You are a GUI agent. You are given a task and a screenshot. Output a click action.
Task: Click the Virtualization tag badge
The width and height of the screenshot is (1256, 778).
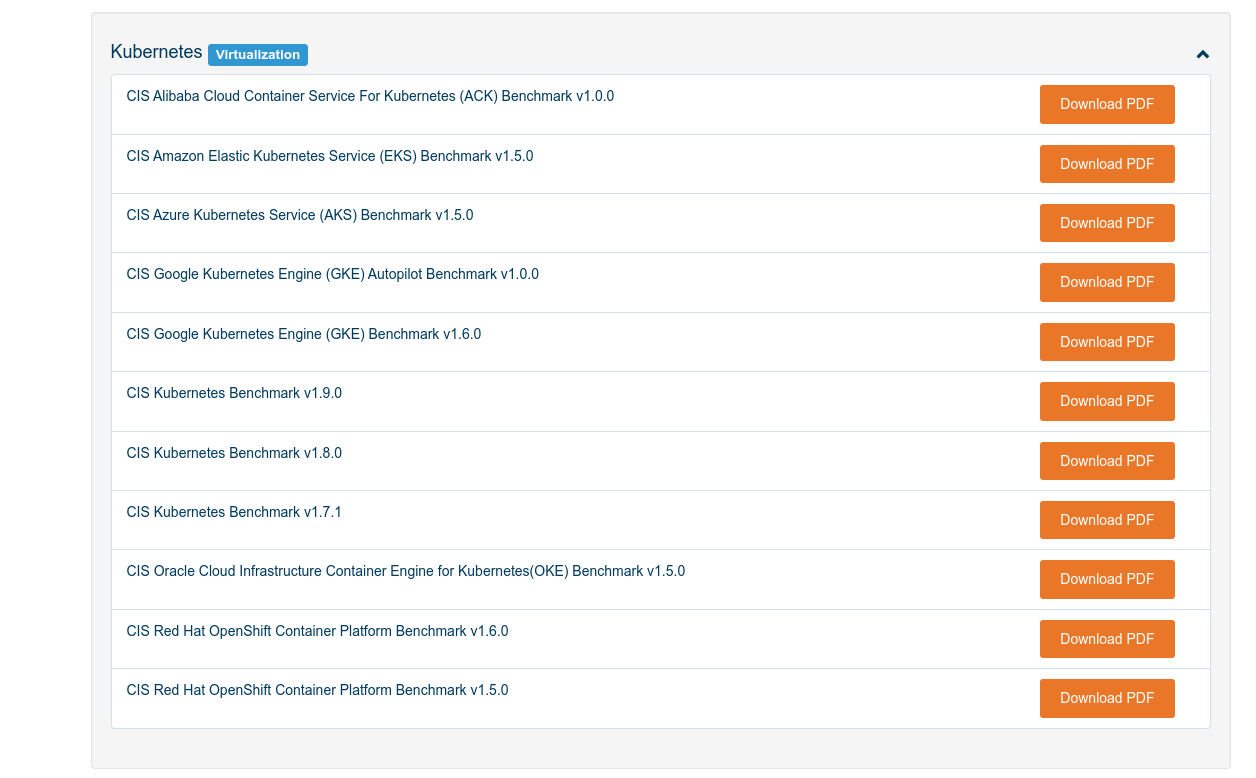(258, 55)
